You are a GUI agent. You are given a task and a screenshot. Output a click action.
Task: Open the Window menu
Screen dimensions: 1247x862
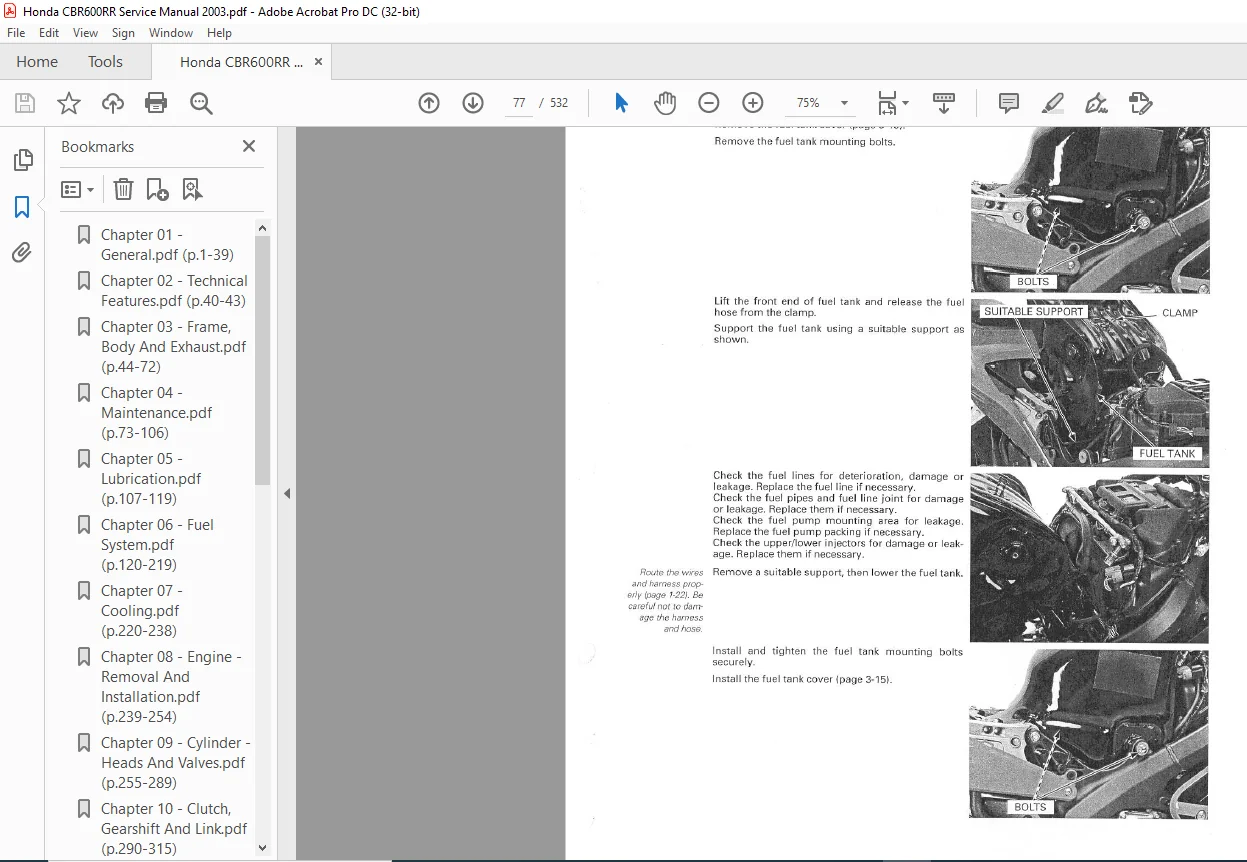coord(171,33)
